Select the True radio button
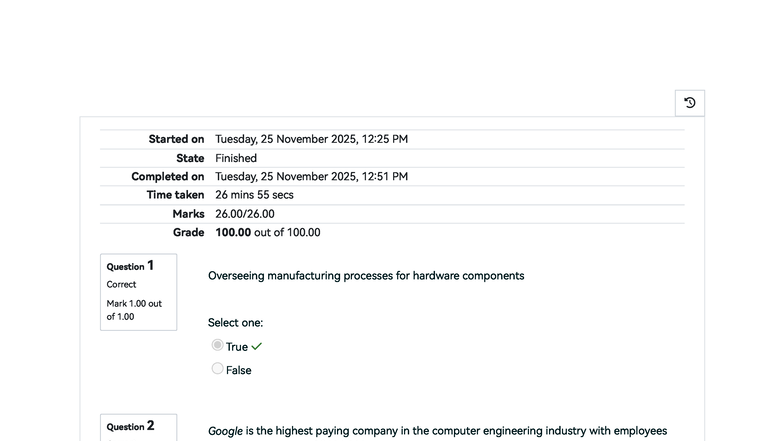The width and height of the screenshot is (784, 441). tap(217, 345)
